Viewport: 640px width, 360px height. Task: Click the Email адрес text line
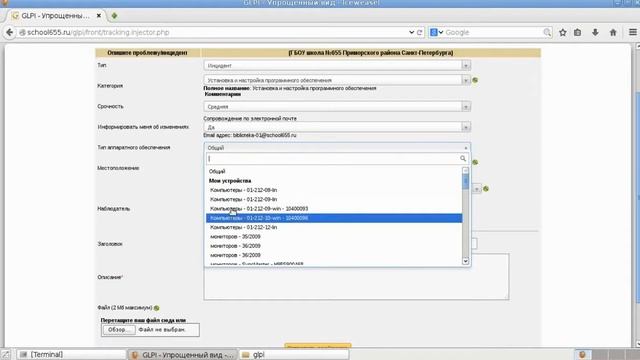click(250, 135)
